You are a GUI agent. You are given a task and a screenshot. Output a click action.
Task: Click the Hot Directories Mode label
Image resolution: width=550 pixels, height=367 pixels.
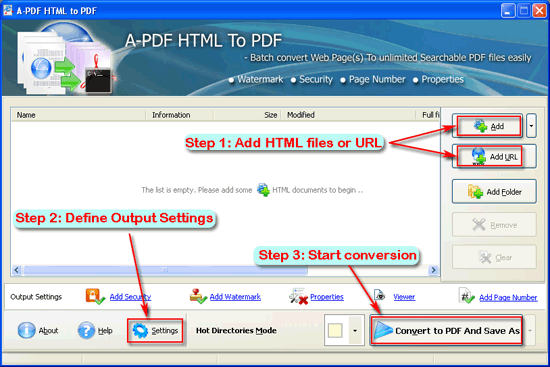tap(236, 331)
